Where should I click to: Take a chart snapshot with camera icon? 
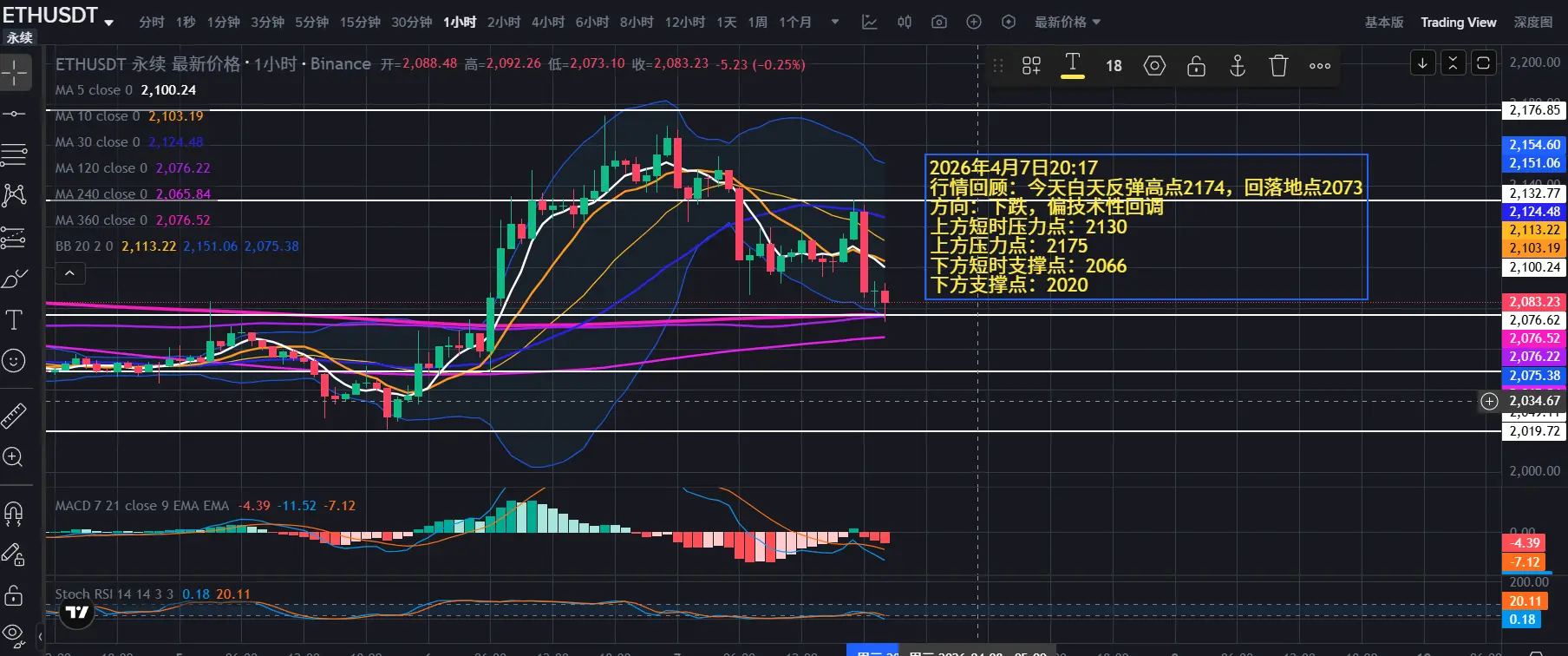(x=939, y=22)
